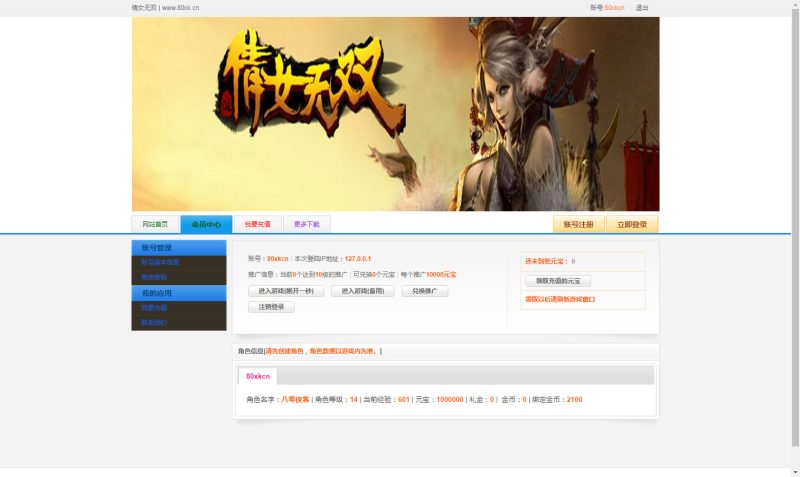The height and width of the screenshot is (477, 800).
Task: Click the 80xkcn account name in top bar
Action: coord(614,8)
